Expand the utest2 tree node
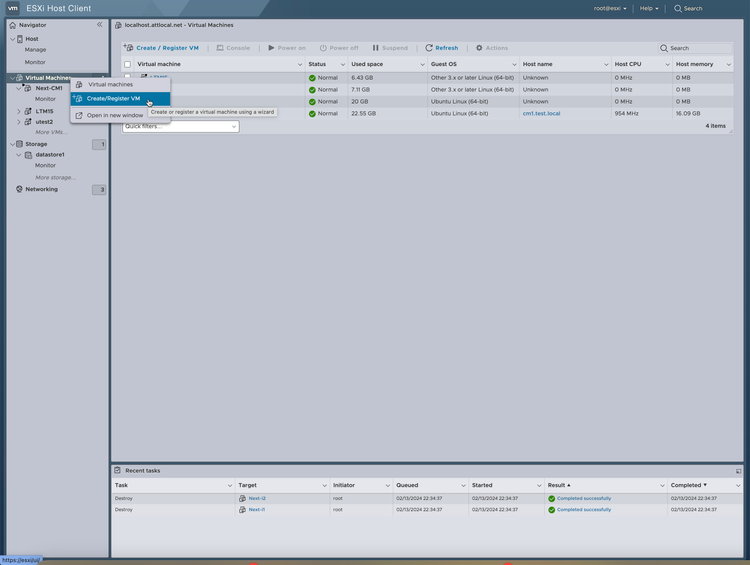The height and width of the screenshot is (565, 750). 18,122
